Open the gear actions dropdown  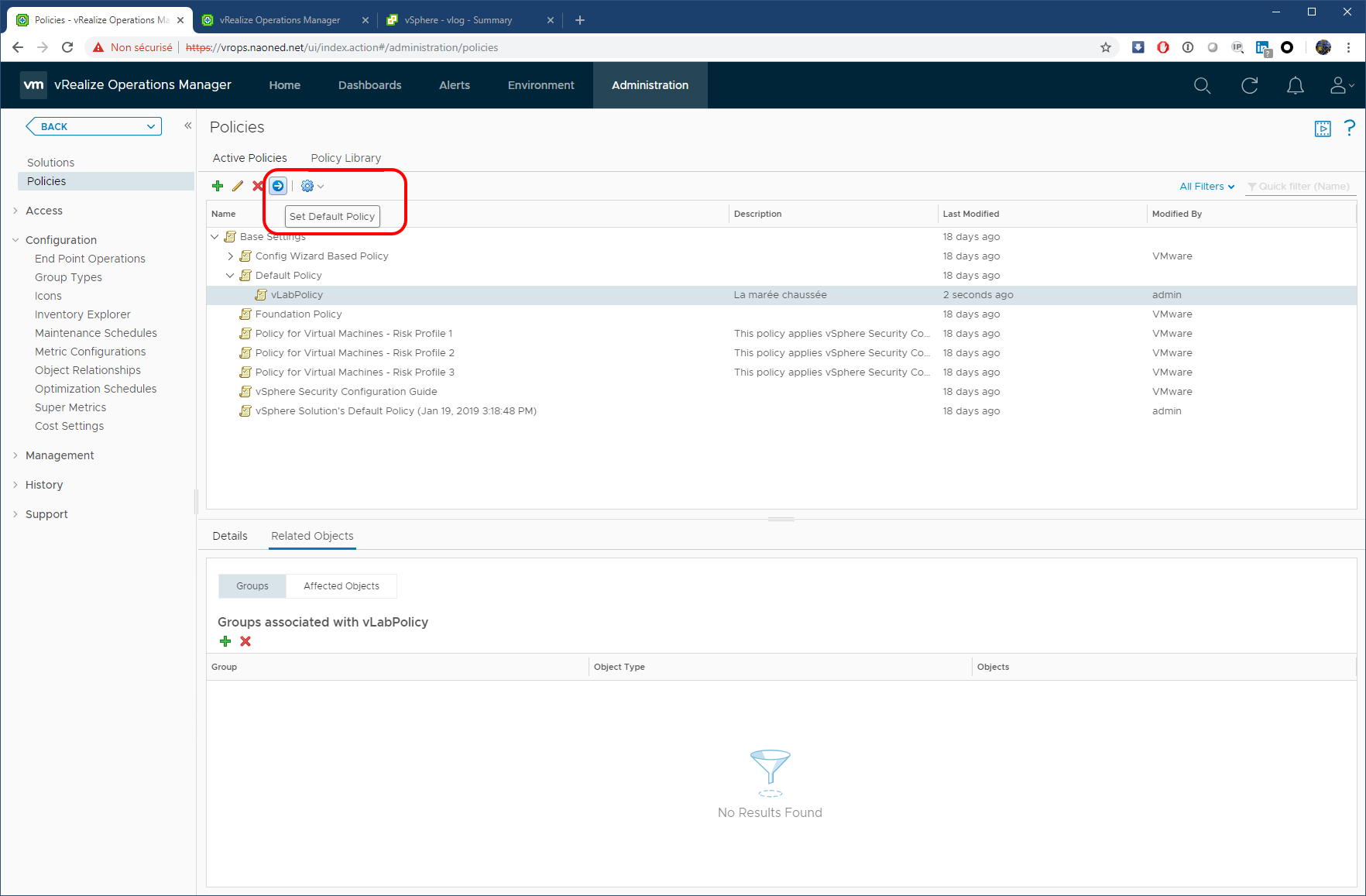click(312, 186)
